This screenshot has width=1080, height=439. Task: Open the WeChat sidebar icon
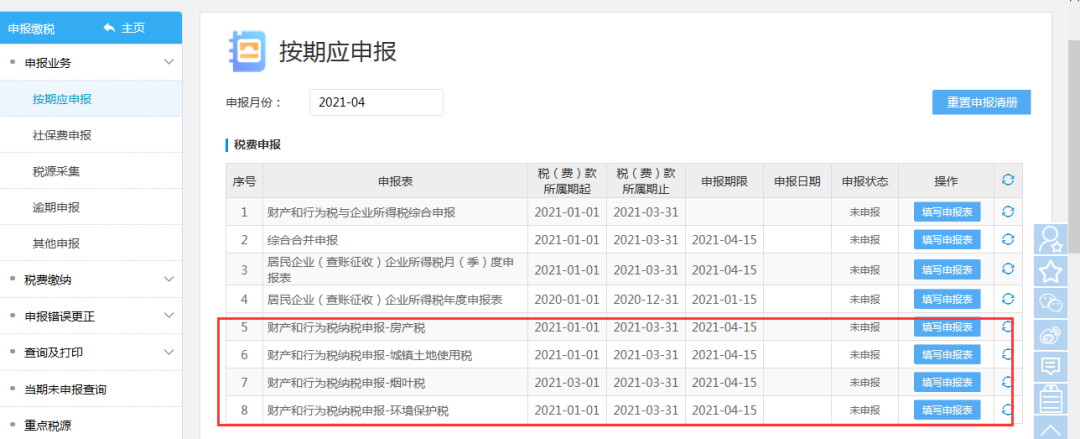tap(1050, 303)
